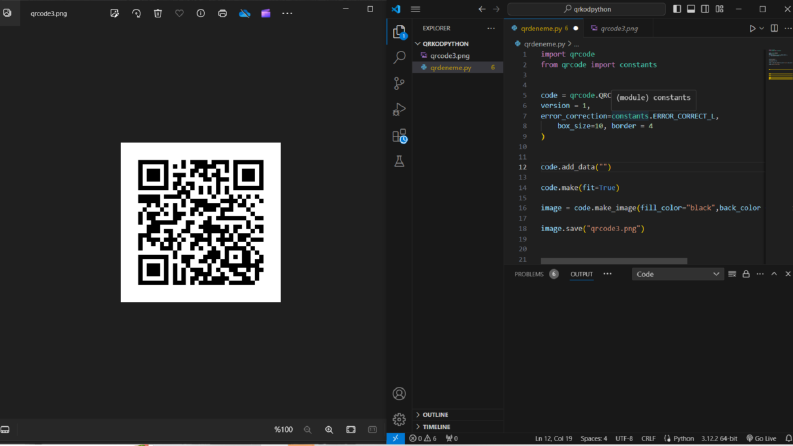Open the VS Code hamburger menu

point(415,9)
